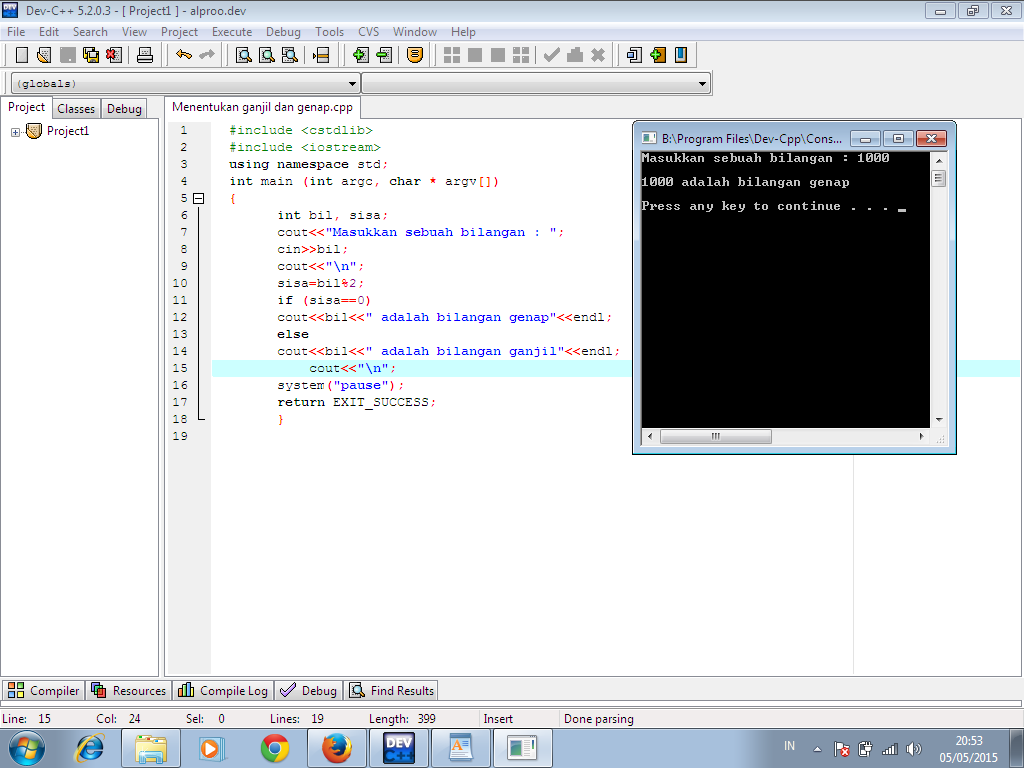Click the Undo arrow icon
1024x768 pixels.
coord(184,55)
